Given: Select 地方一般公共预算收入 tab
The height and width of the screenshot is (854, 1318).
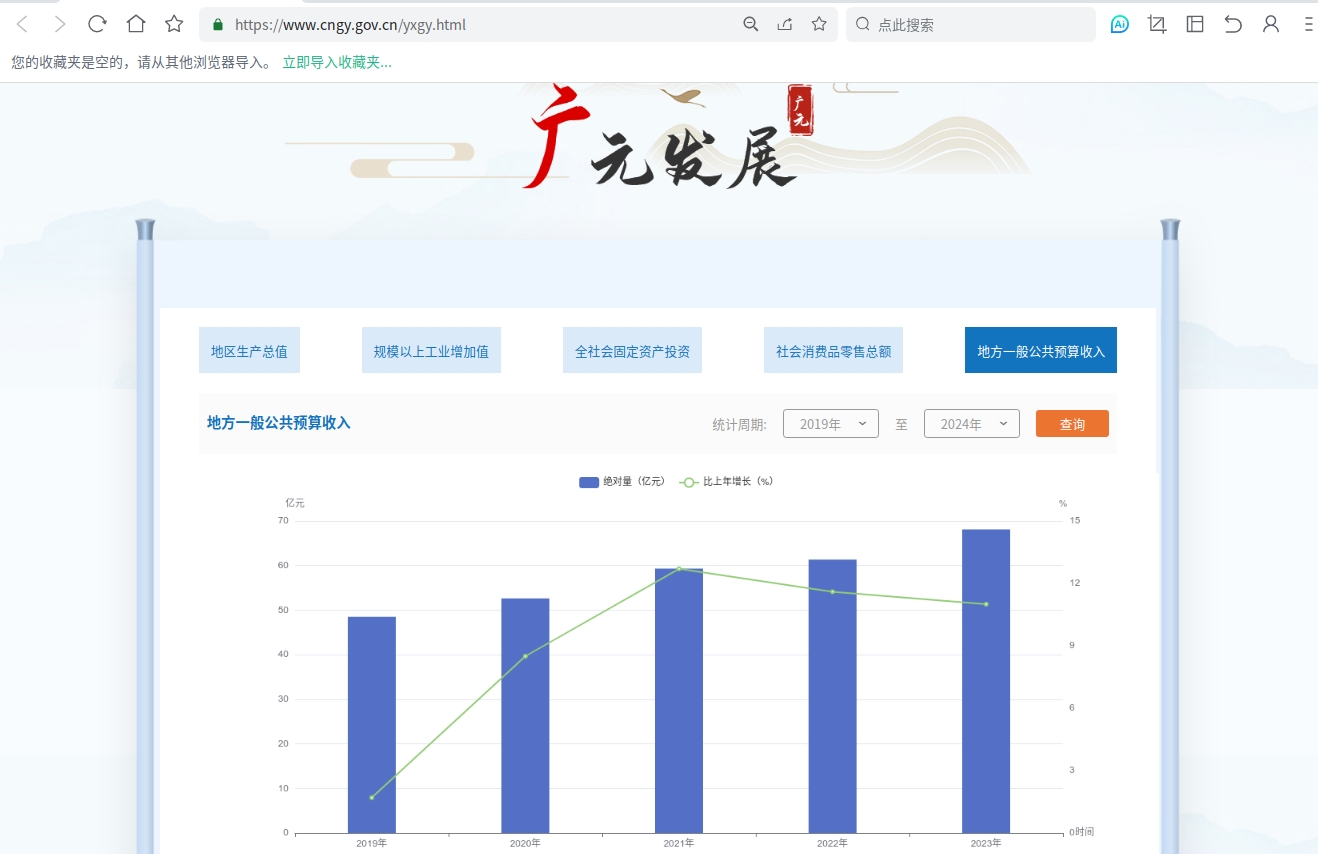Looking at the screenshot, I should pos(1041,351).
